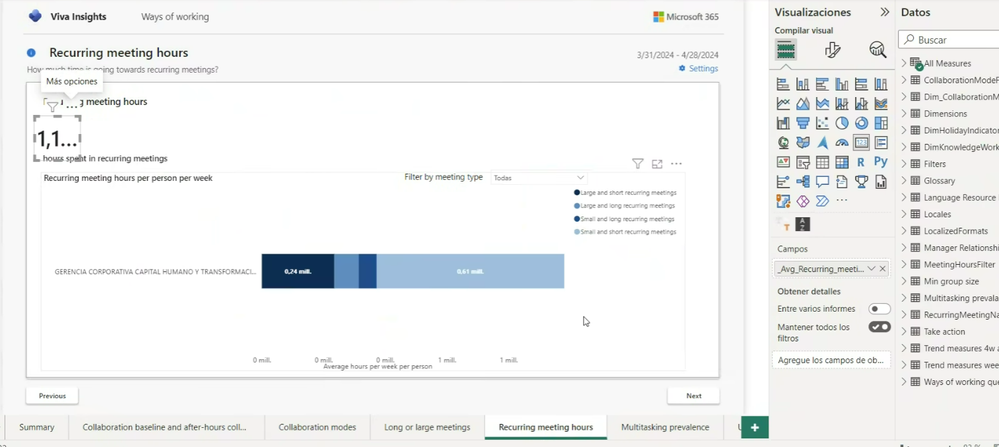Click the ellipsis to get more visuals

842,201
